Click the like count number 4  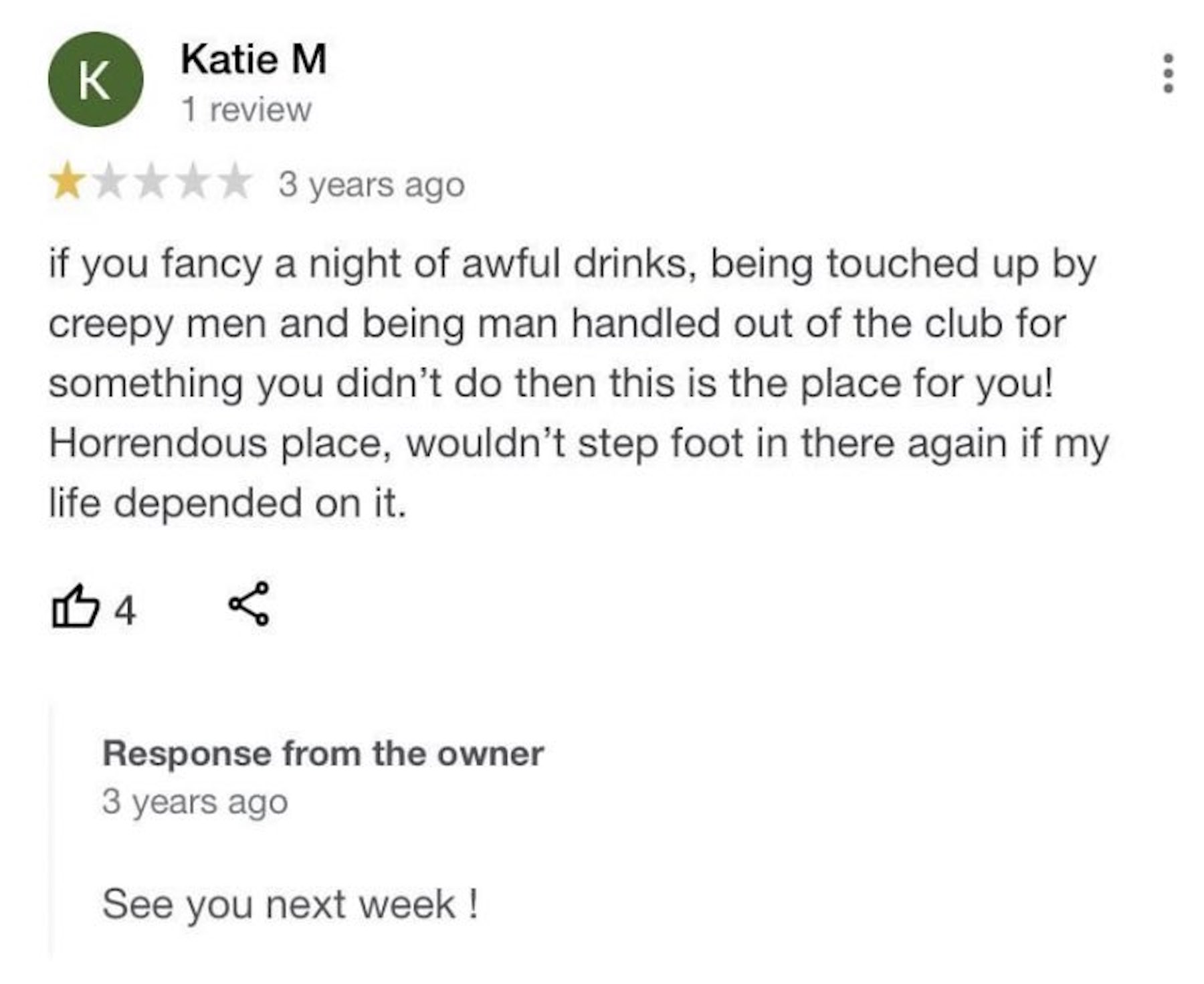tap(125, 611)
